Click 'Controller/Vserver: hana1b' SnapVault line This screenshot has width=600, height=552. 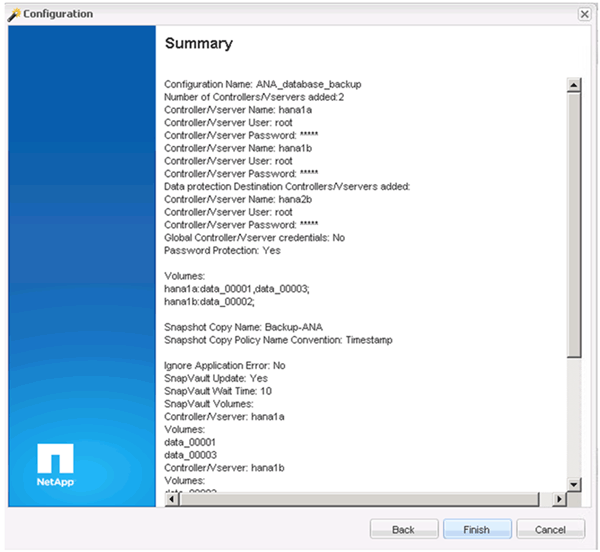[224, 468]
